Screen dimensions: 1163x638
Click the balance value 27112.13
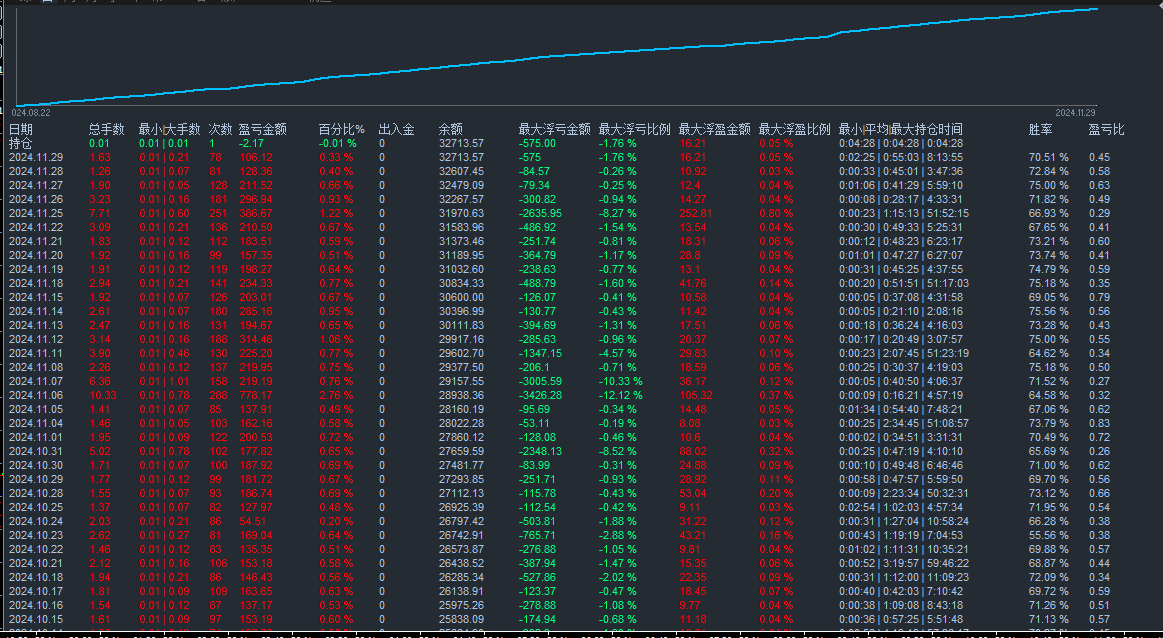pyautogui.click(x=461, y=493)
